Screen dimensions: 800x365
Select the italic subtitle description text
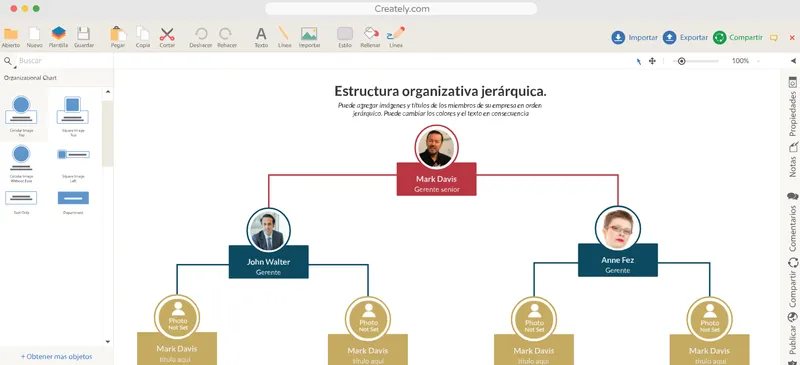[440, 110]
